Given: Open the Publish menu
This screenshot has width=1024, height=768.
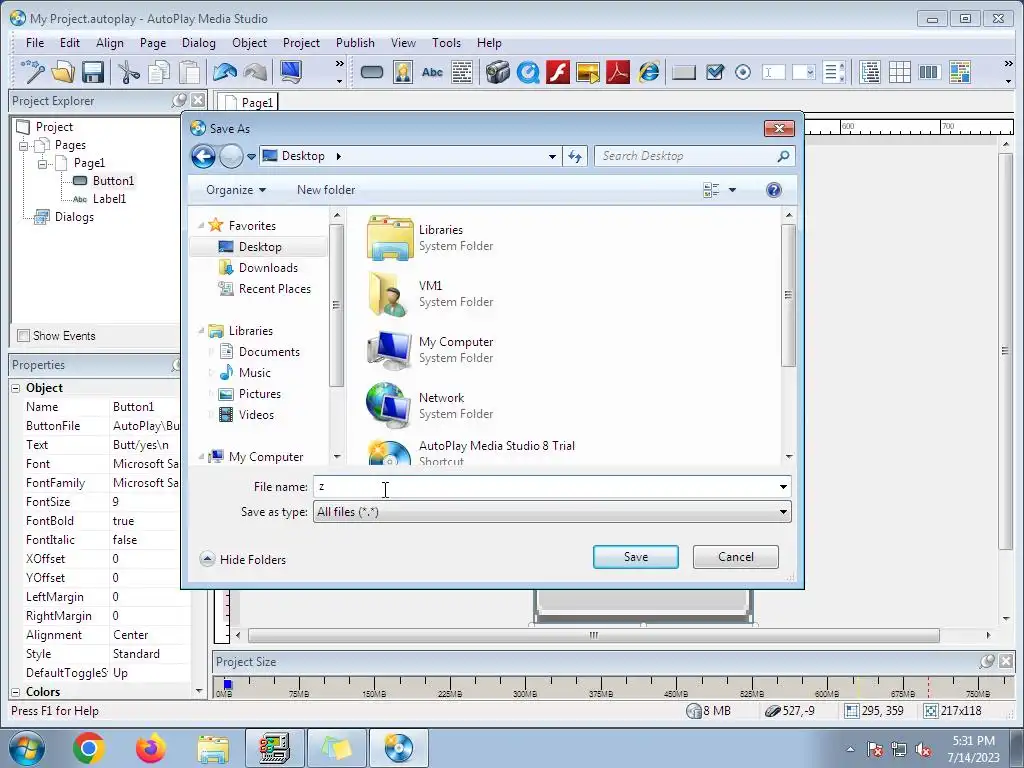Looking at the screenshot, I should tap(355, 42).
